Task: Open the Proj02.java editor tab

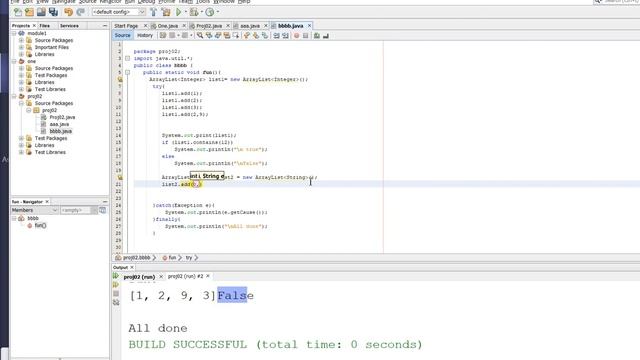Action: [x=209, y=26]
